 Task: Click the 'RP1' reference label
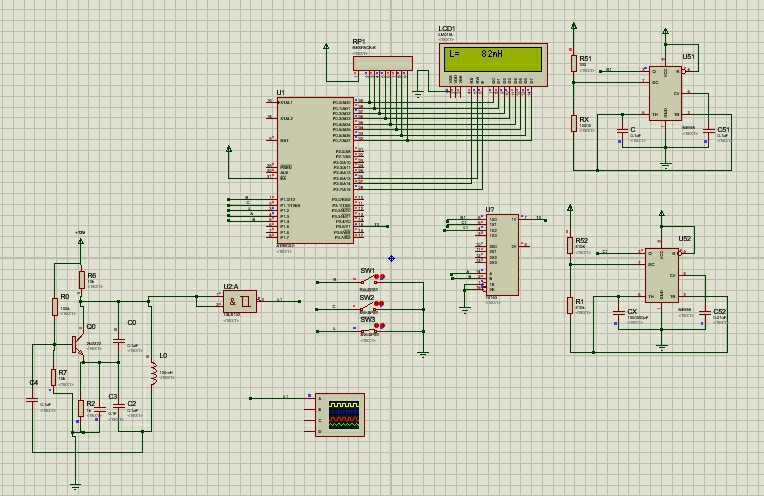pyautogui.click(x=359, y=42)
